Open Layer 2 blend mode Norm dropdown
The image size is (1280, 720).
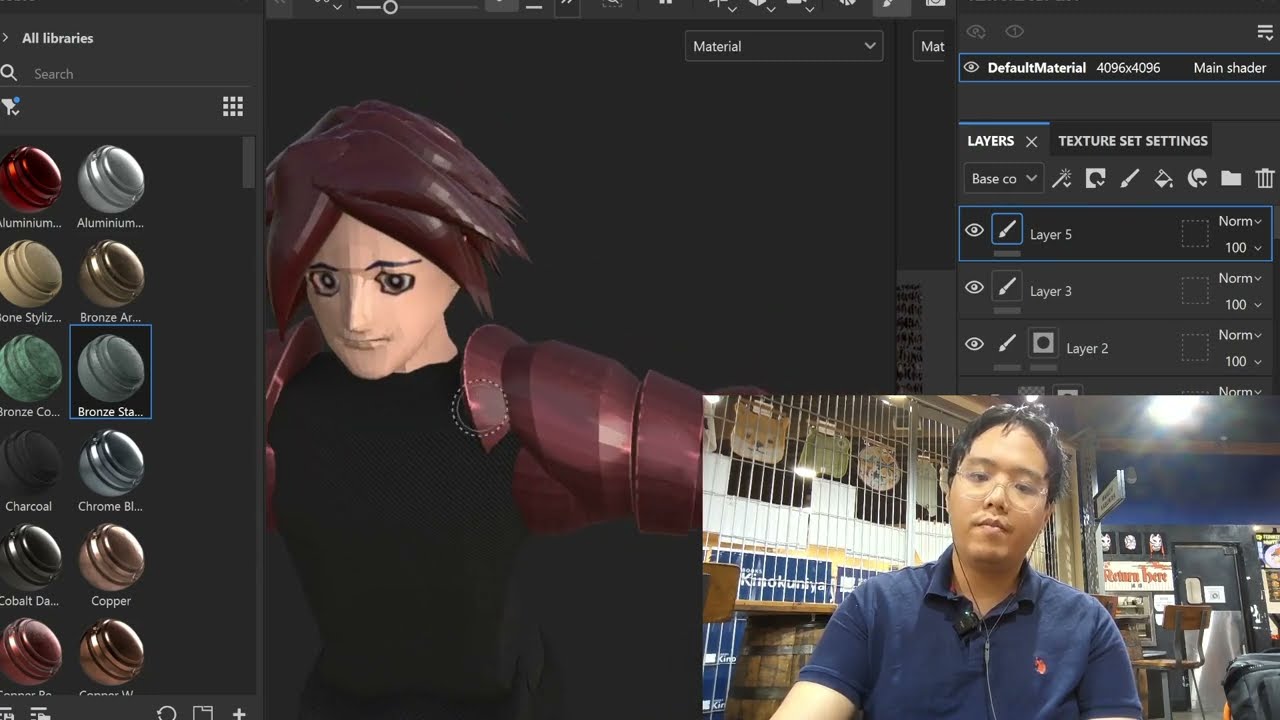coord(1240,335)
